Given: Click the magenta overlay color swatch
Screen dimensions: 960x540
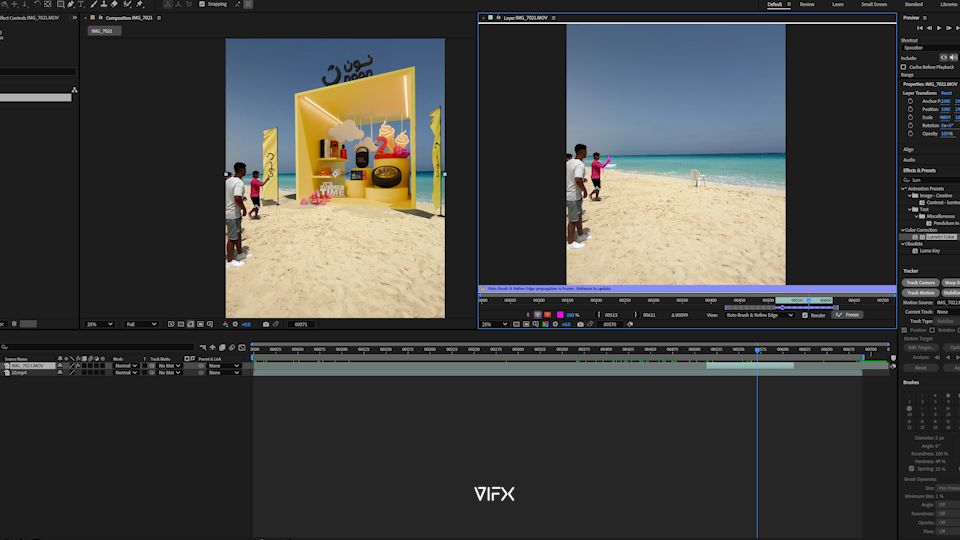Looking at the screenshot, I should click(560, 315).
